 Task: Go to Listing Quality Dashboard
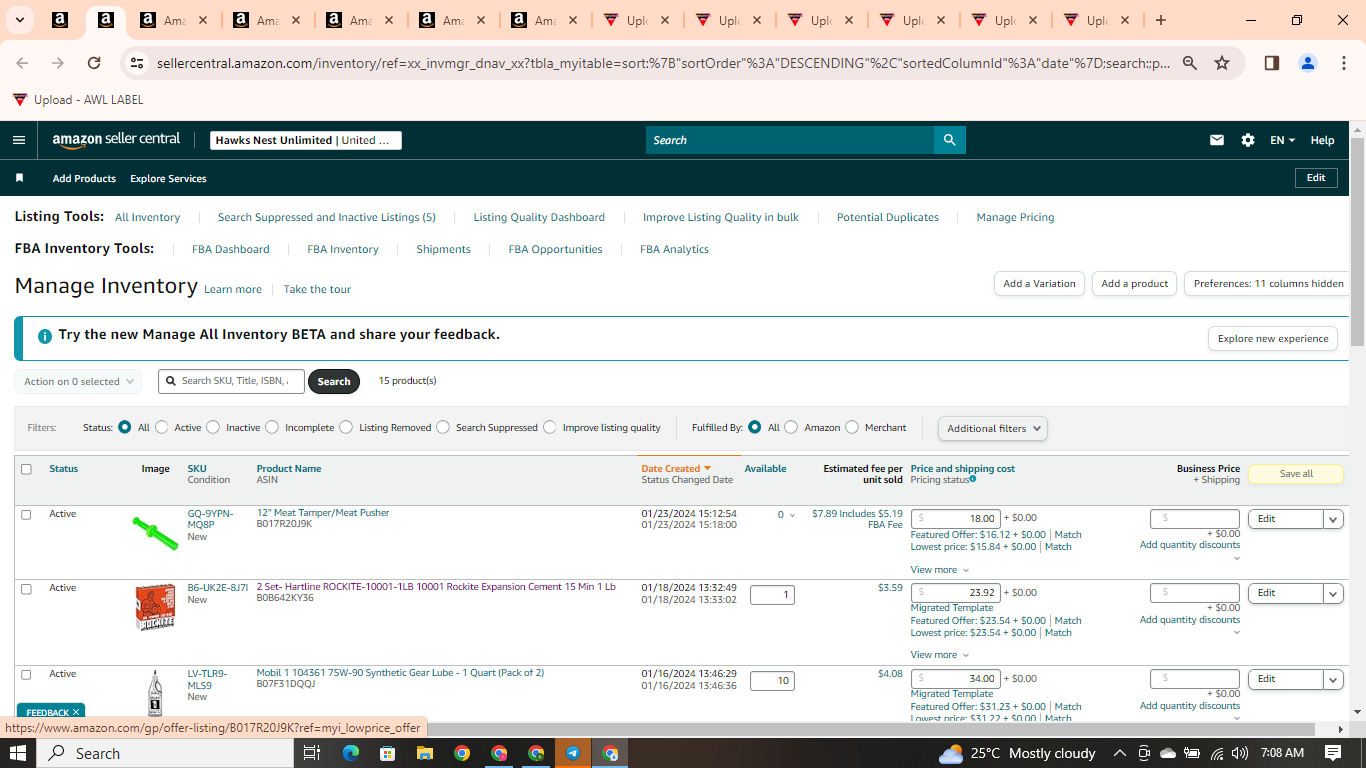tap(539, 217)
